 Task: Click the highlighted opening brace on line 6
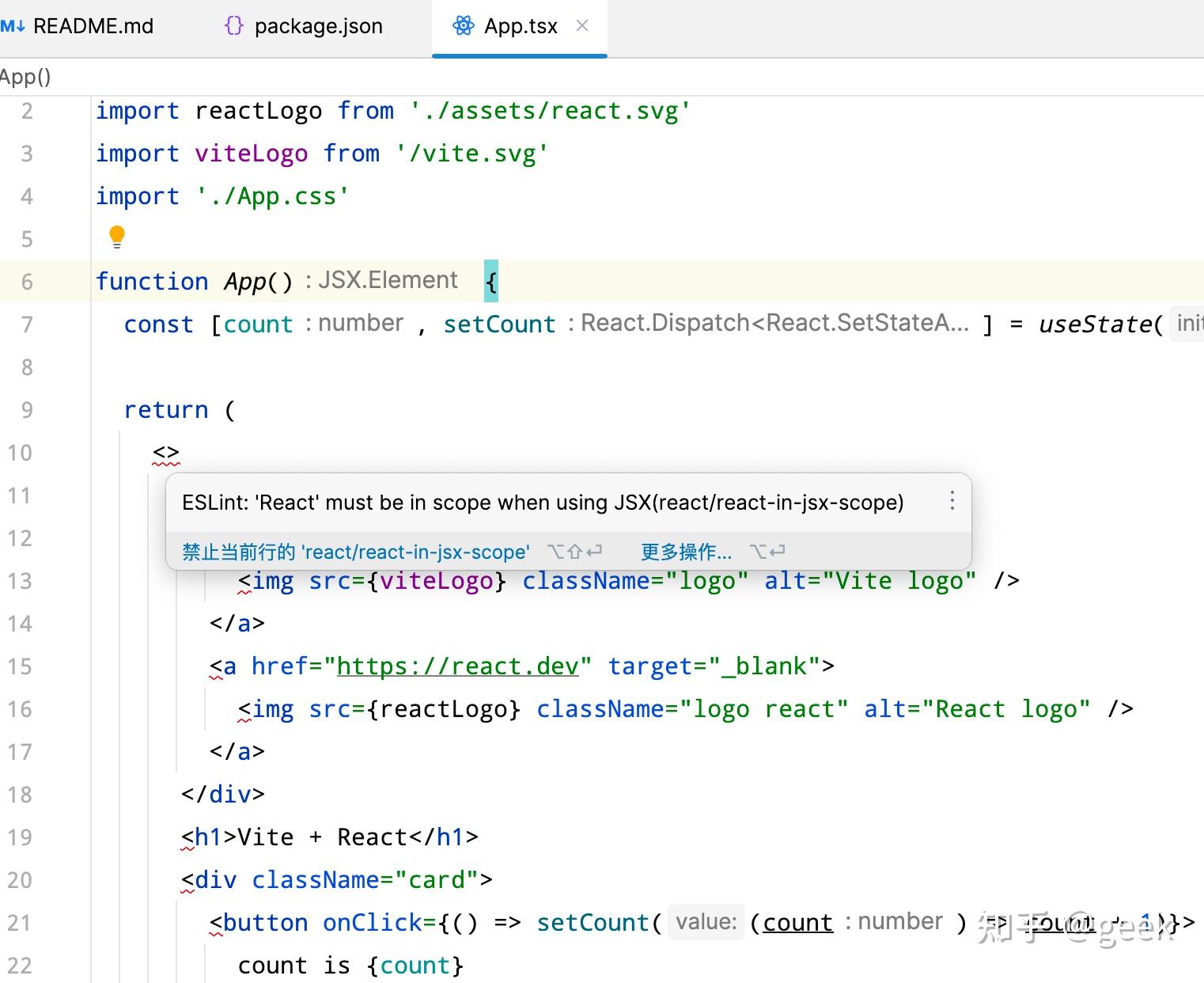pos(491,281)
